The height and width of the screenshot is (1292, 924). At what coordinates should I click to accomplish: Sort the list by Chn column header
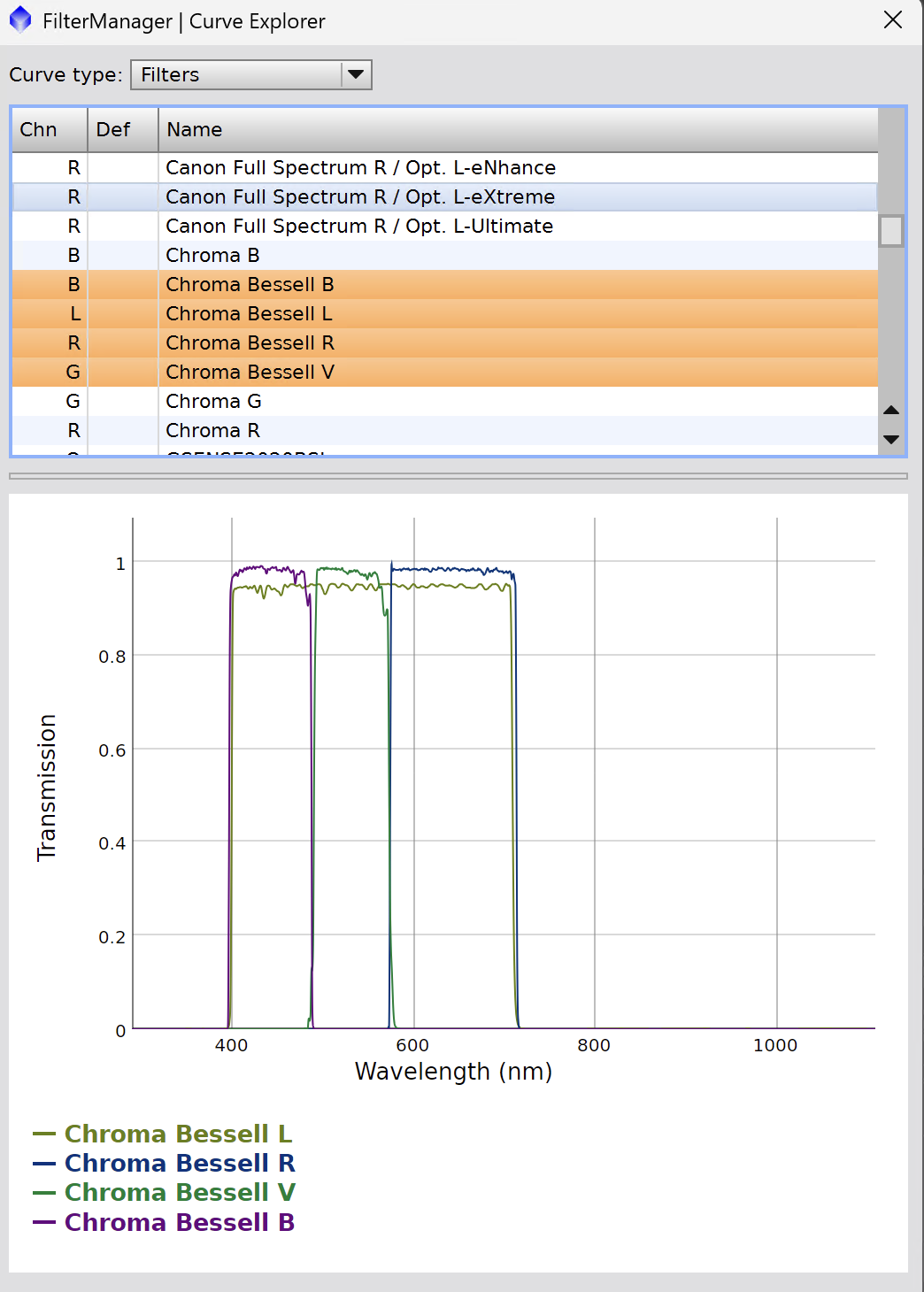pyautogui.click(x=50, y=129)
